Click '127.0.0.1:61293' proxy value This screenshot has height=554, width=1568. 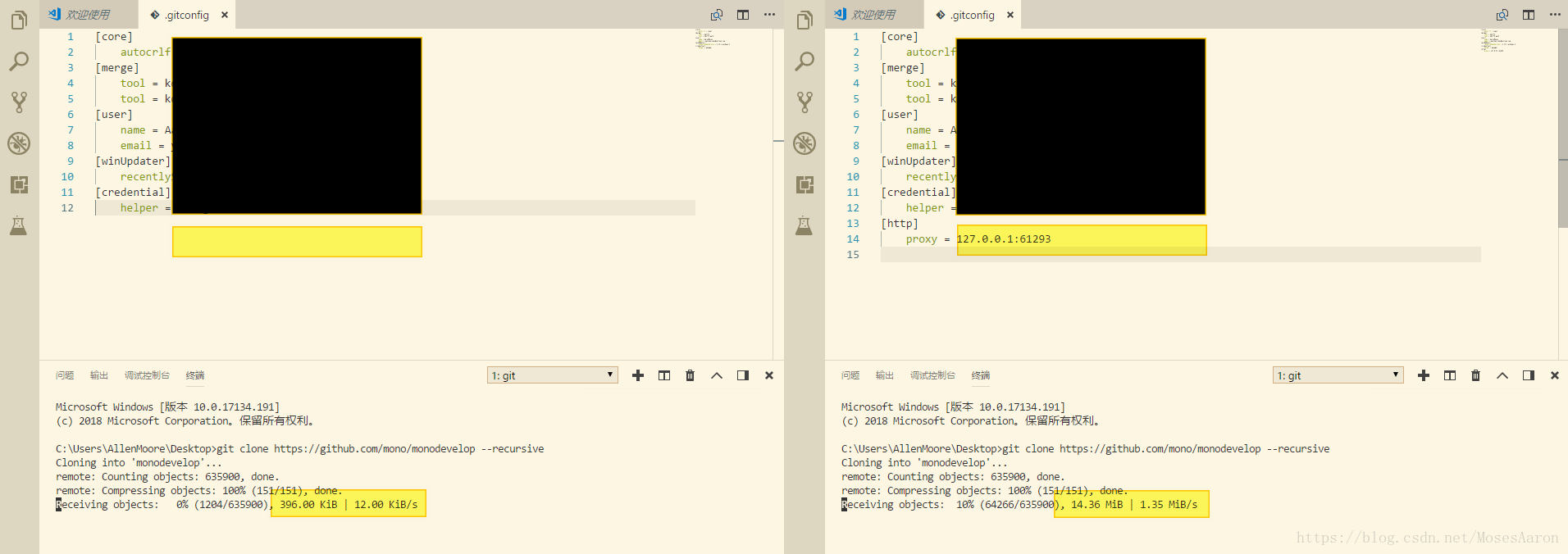point(1004,239)
